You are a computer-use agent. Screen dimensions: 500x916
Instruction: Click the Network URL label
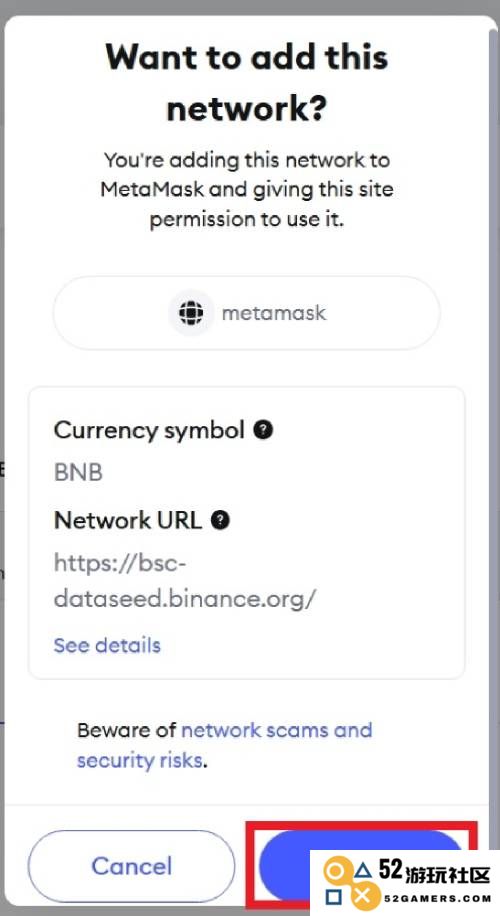click(128, 520)
